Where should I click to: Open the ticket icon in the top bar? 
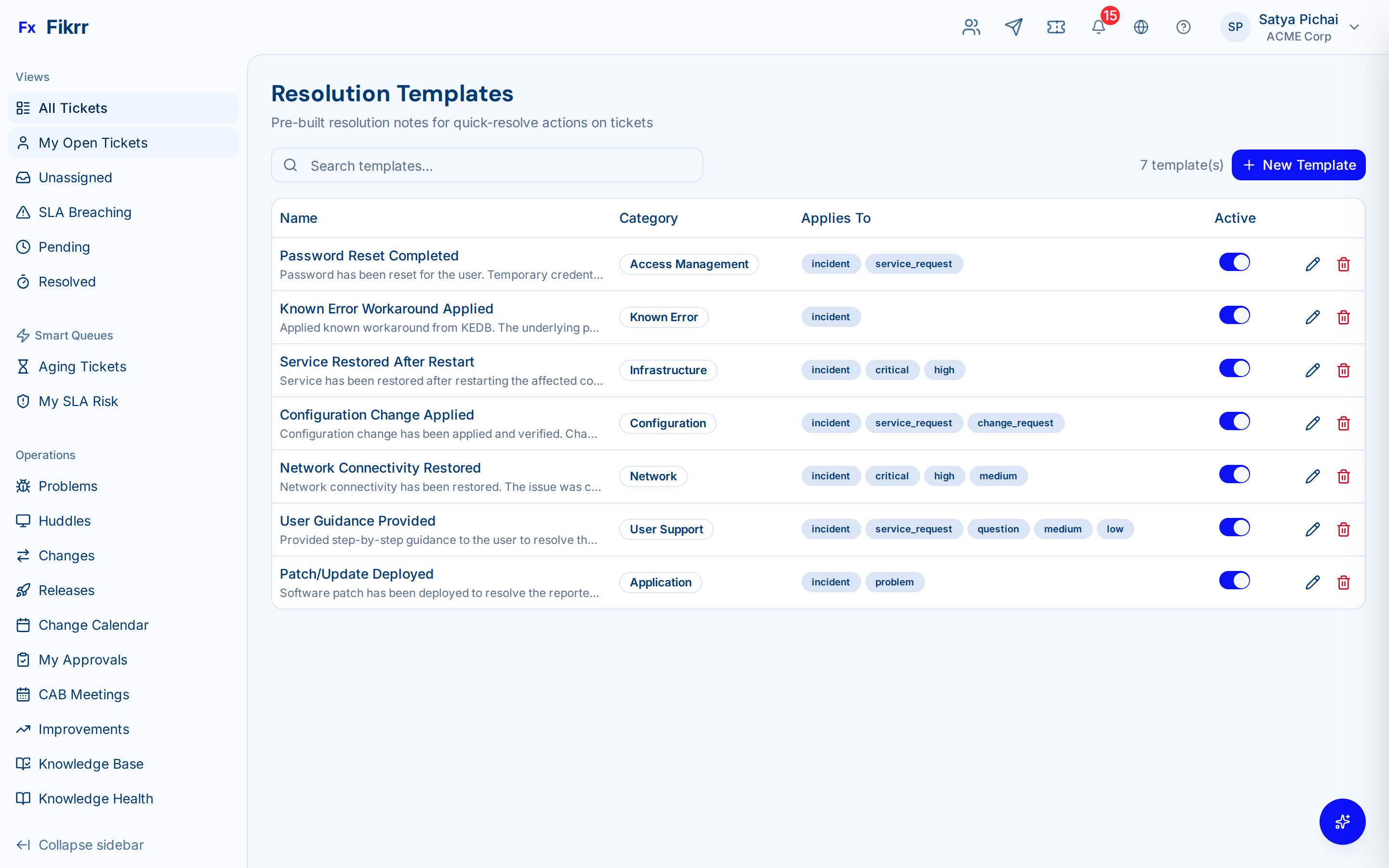point(1056,27)
